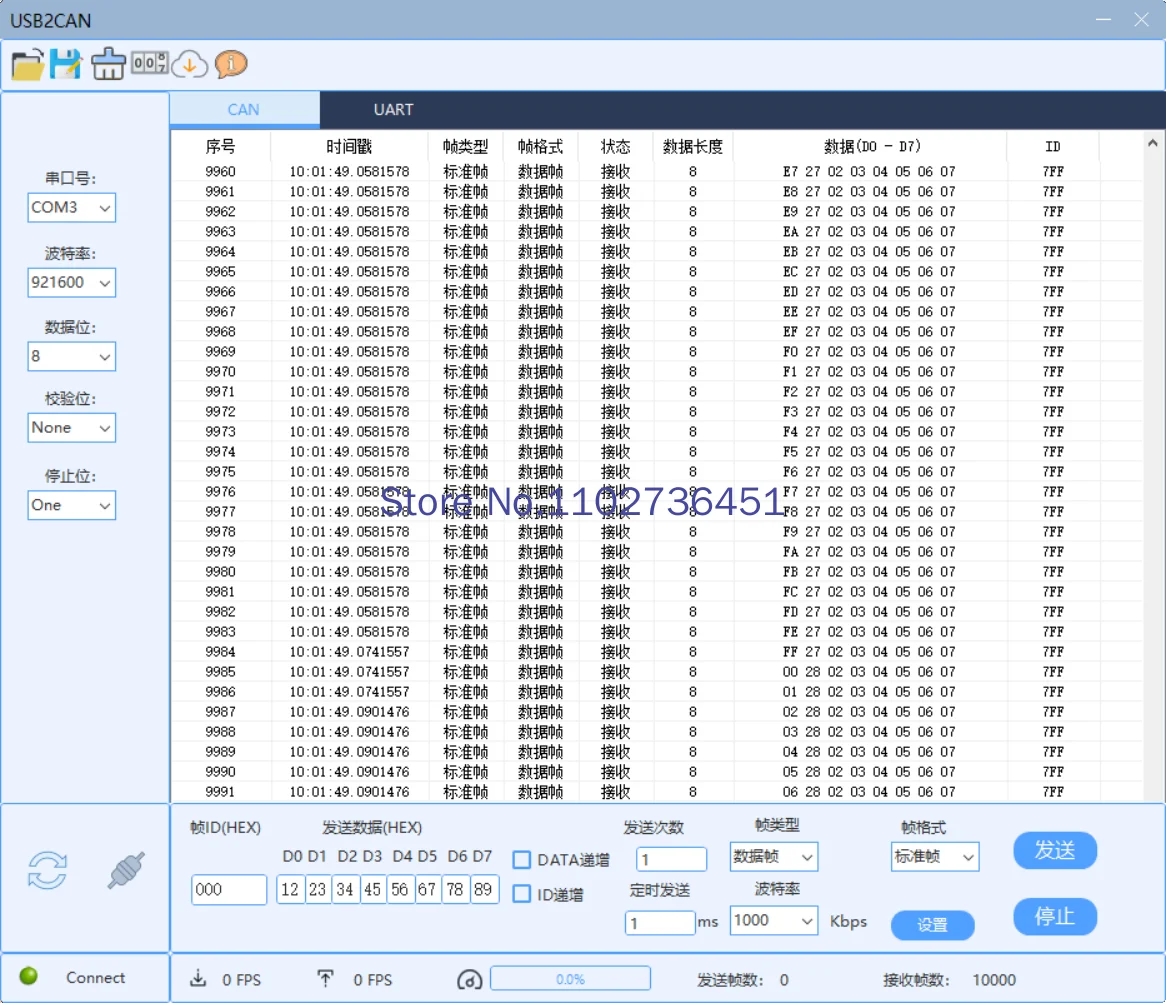Click the refresh ports icon
The image size is (1166, 1003).
tap(47, 870)
